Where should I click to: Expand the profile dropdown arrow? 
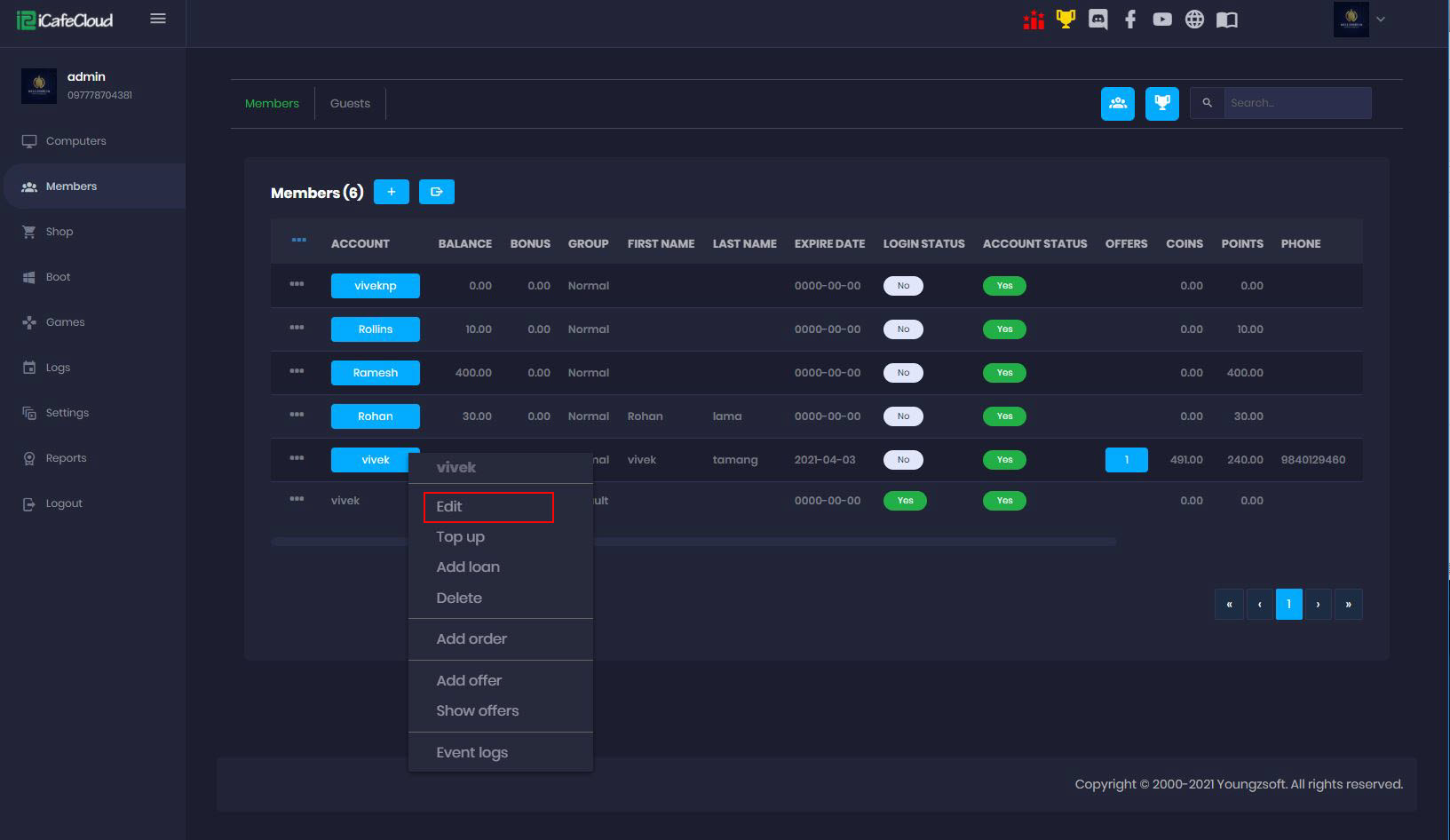pyautogui.click(x=1381, y=20)
